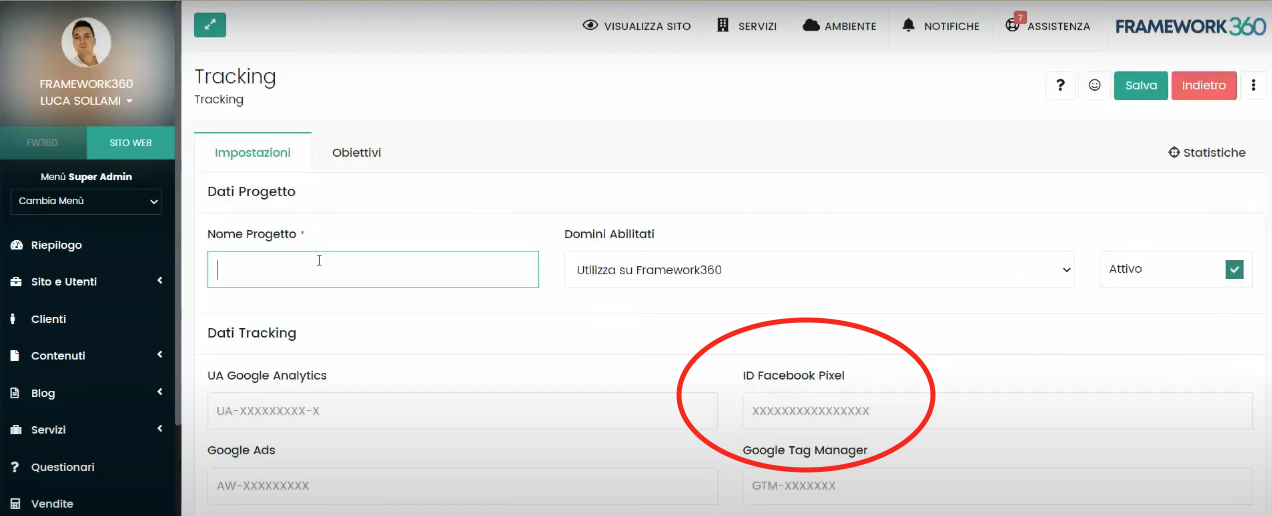Expand the sidebar Servizi submenu arrow
This screenshot has width=1272, height=516.
point(160,429)
